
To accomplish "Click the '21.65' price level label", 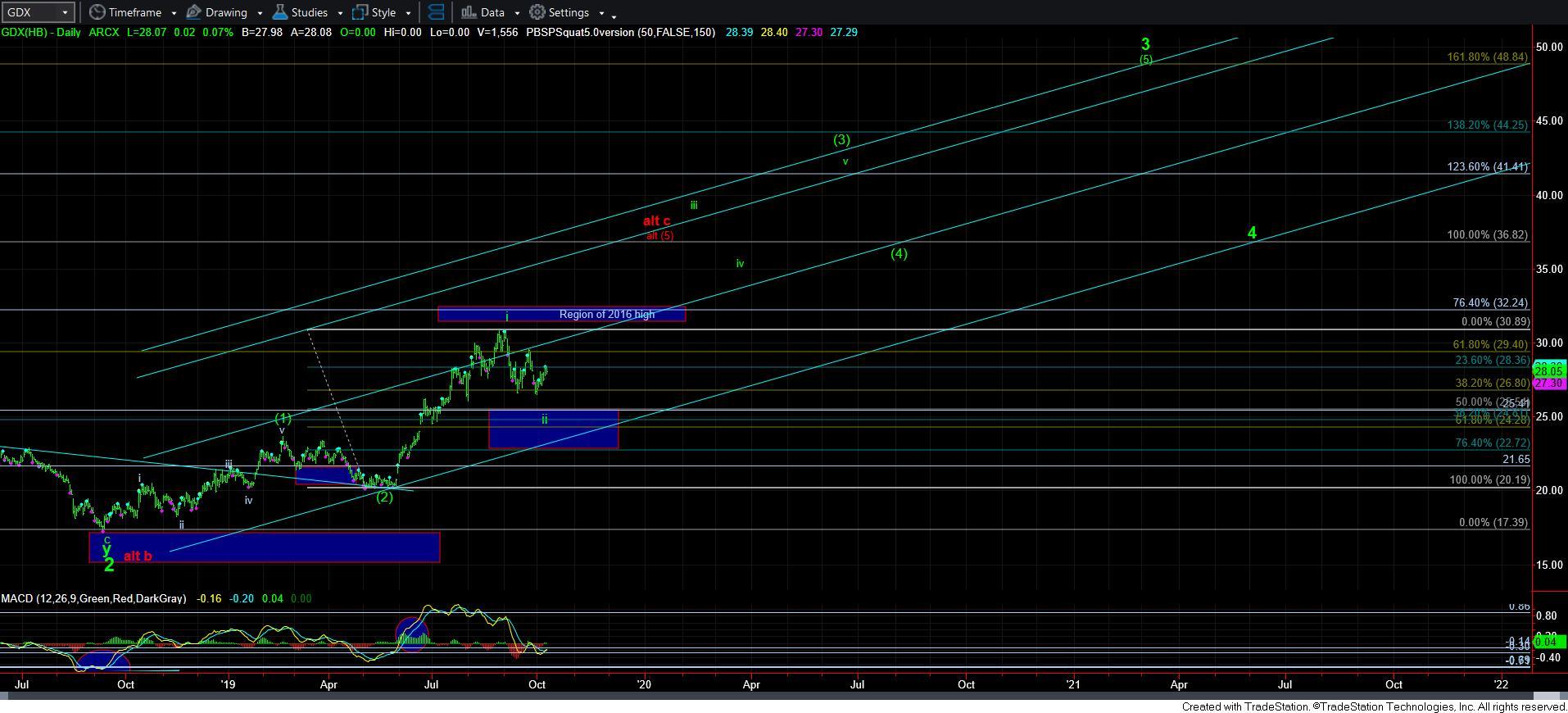I will tap(1516, 460).
